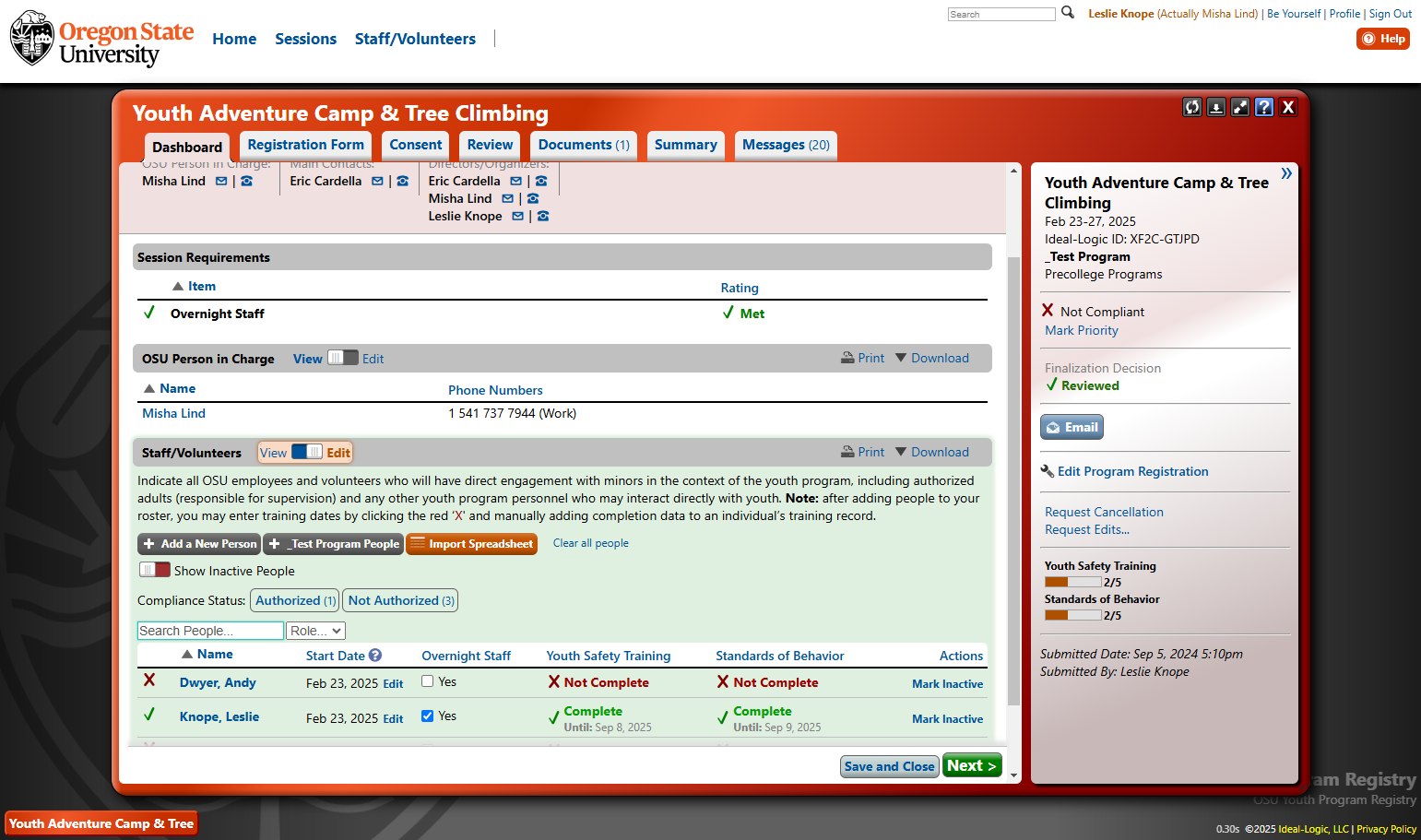
Task: Click Standards of Behavior progress bar
Action: click(x=1073, y=615)
